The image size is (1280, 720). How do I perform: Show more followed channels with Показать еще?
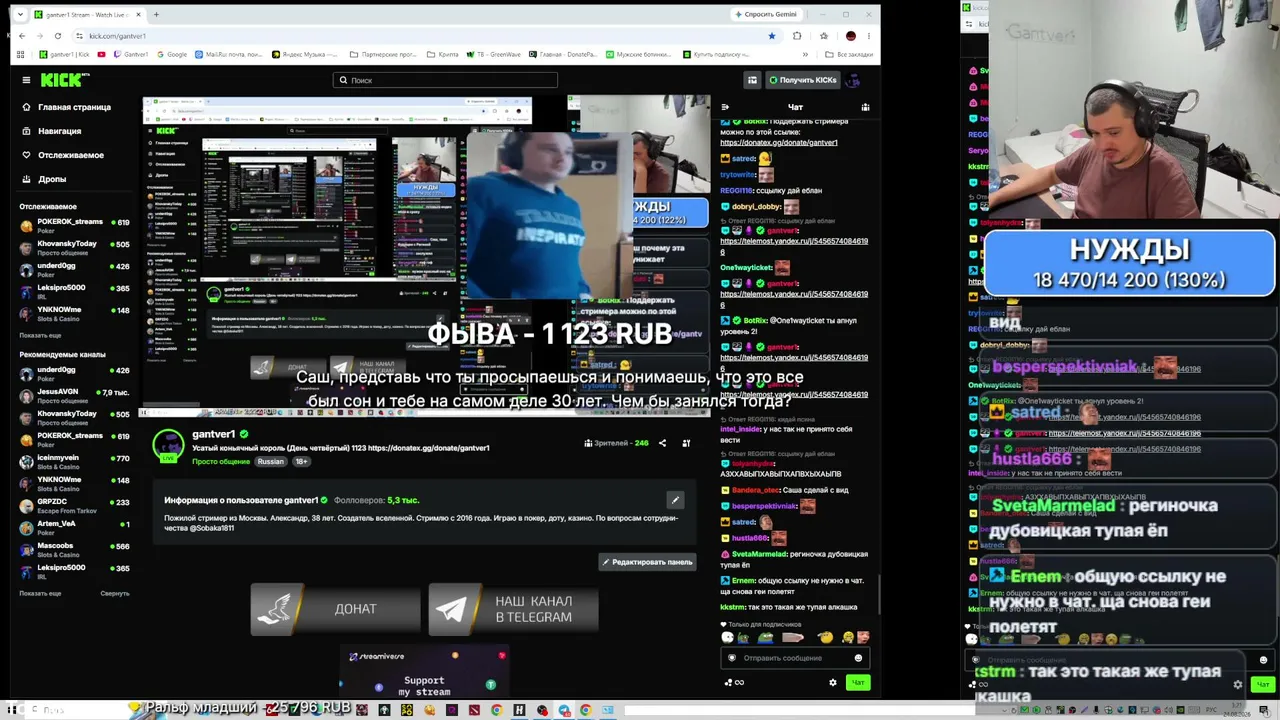(40, 335)
